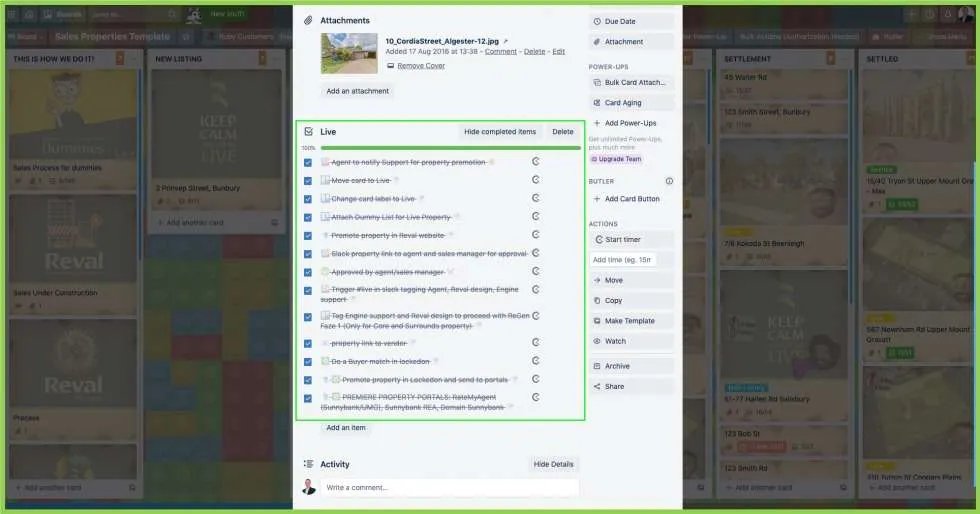Start timer on 'Agent to notify Support' item
The width and height of the screenshot is (980, 514).
536,162
